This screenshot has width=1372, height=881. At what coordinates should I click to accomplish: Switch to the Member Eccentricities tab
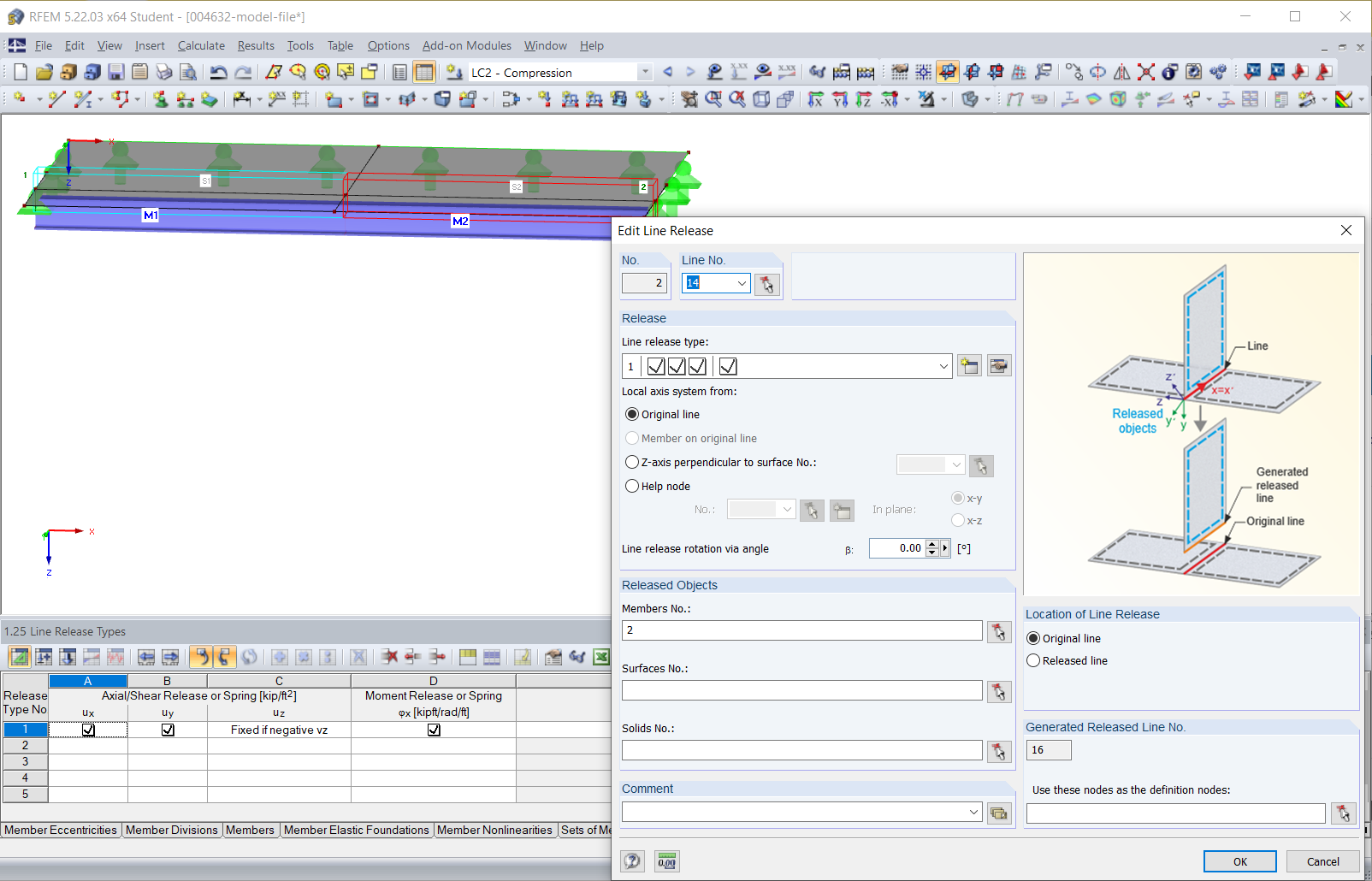(x=61, y=830)
